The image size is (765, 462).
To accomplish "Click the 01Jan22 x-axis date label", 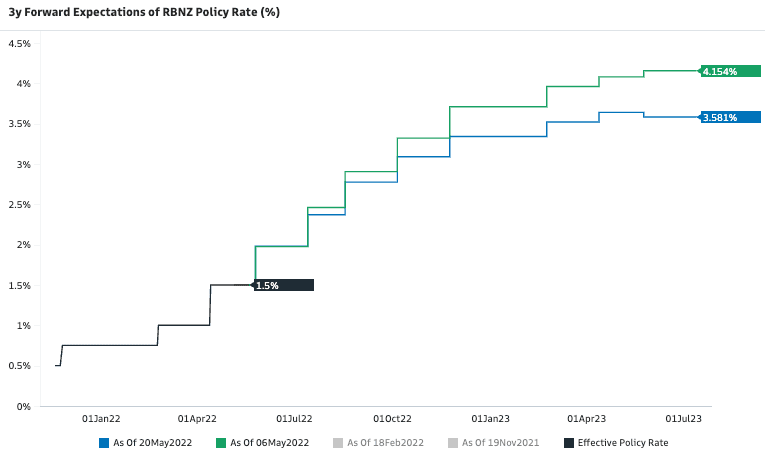I will click(101, 419).
